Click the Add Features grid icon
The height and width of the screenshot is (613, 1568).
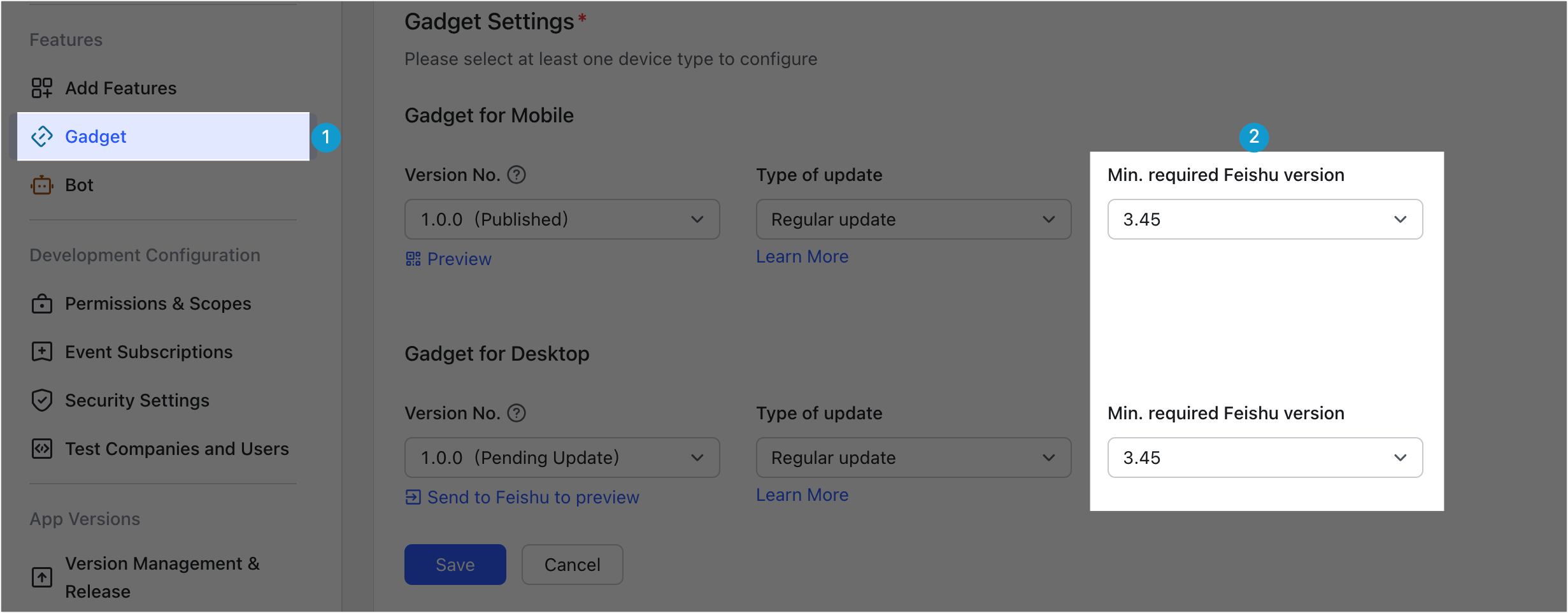click(x=42, y=88)
